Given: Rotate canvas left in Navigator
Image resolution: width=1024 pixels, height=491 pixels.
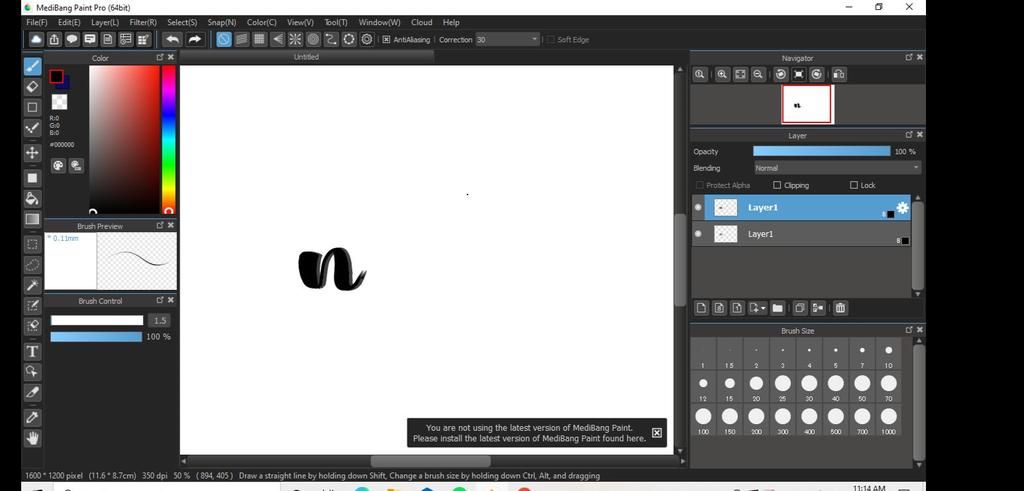Looking at the screenshot, I should pyautogui.click(x=780, y=74).
